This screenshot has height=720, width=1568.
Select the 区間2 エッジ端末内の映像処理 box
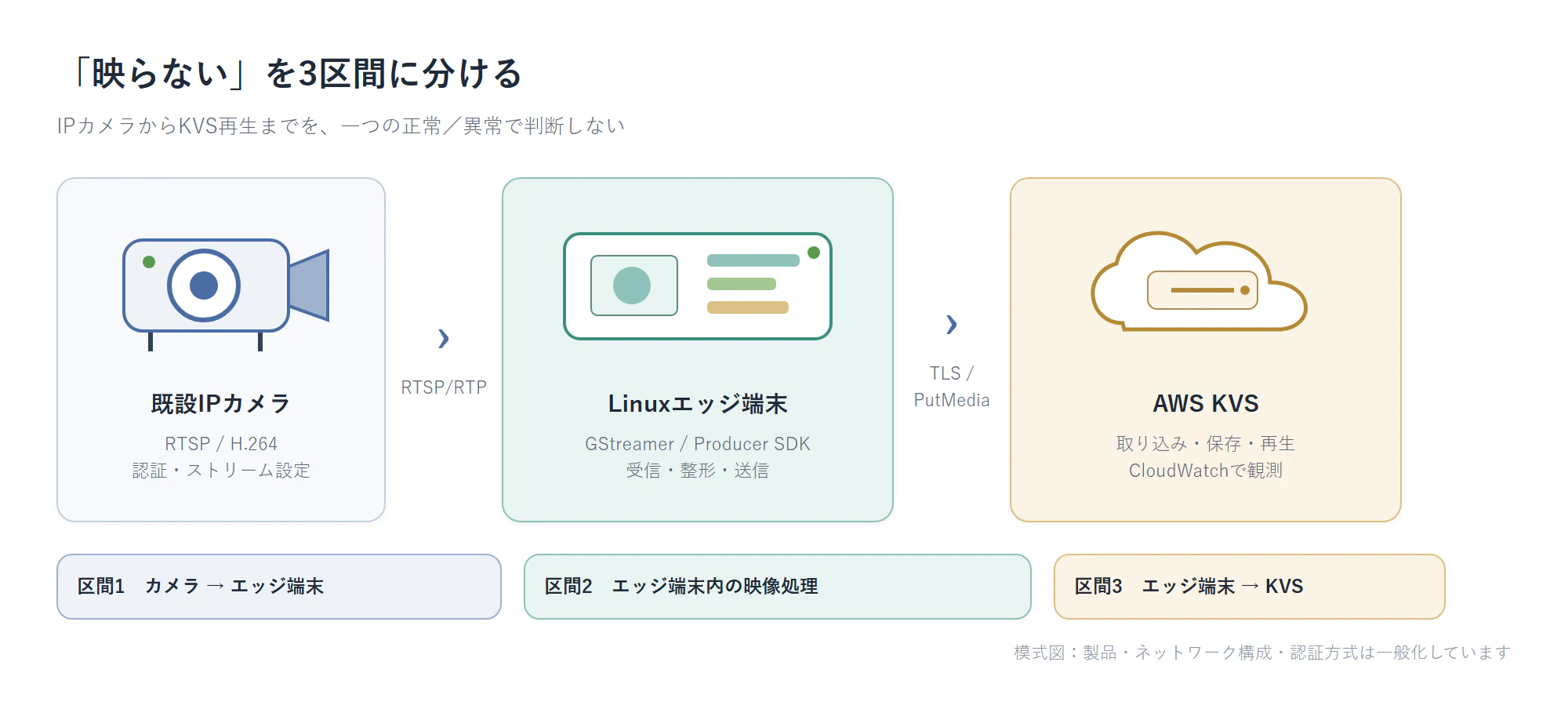[x=778, y=587]
